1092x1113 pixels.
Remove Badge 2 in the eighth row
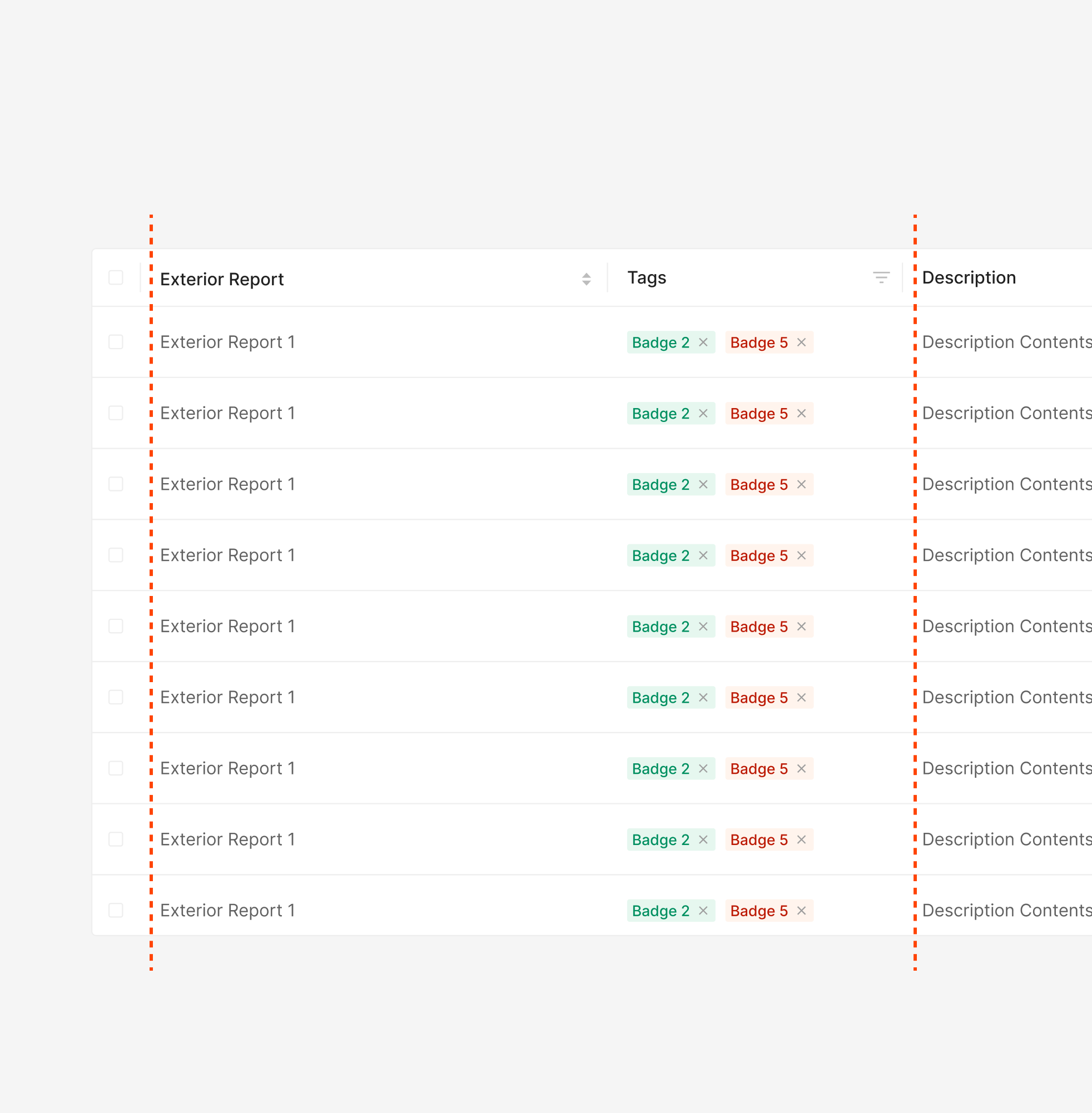(703, 839)
